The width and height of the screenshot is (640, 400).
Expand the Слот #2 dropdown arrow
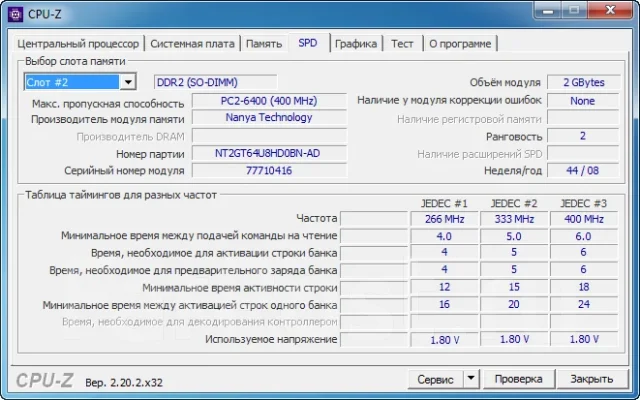tap(128, 82)
